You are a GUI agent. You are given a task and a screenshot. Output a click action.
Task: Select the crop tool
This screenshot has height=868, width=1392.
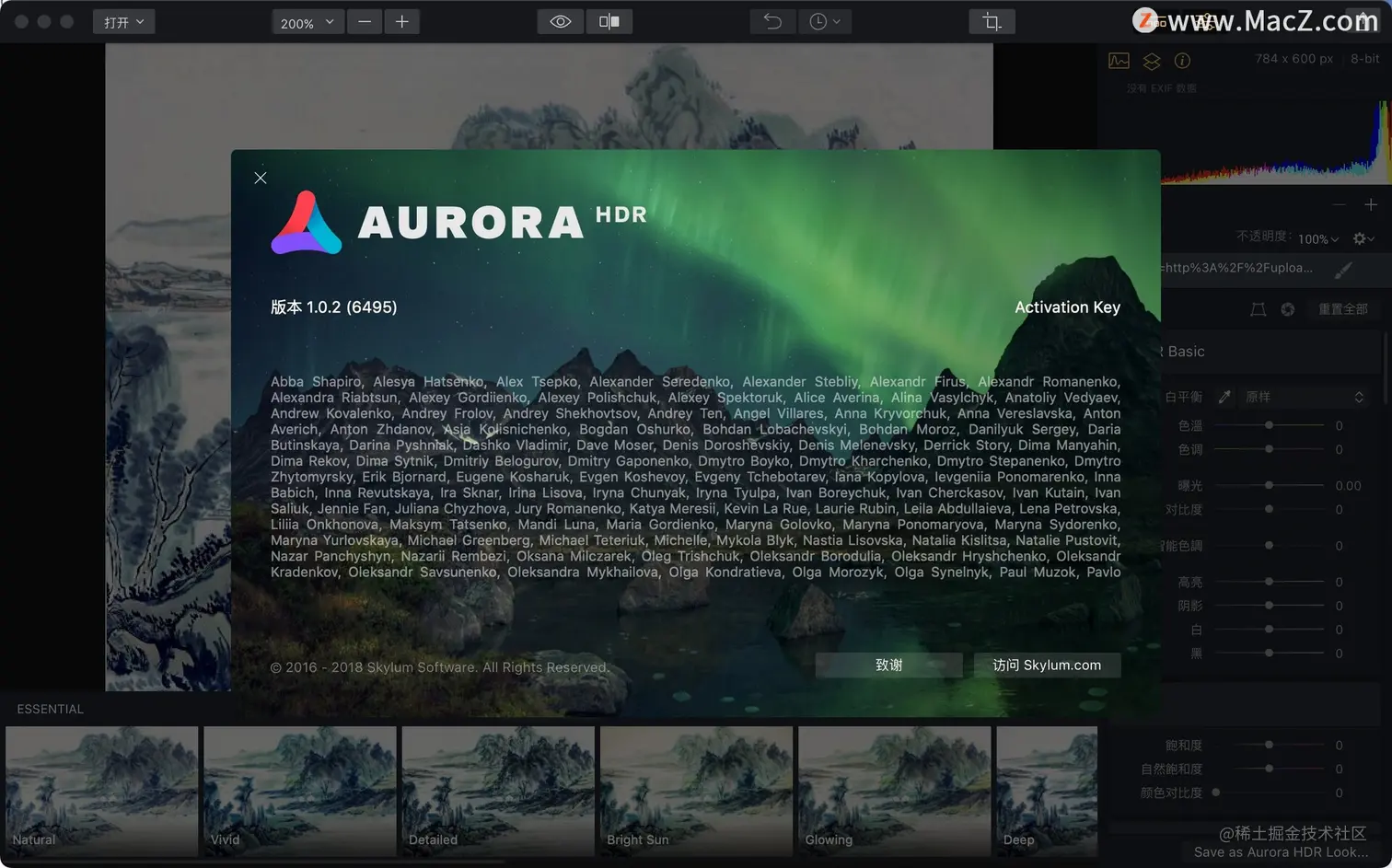(992, 22)
